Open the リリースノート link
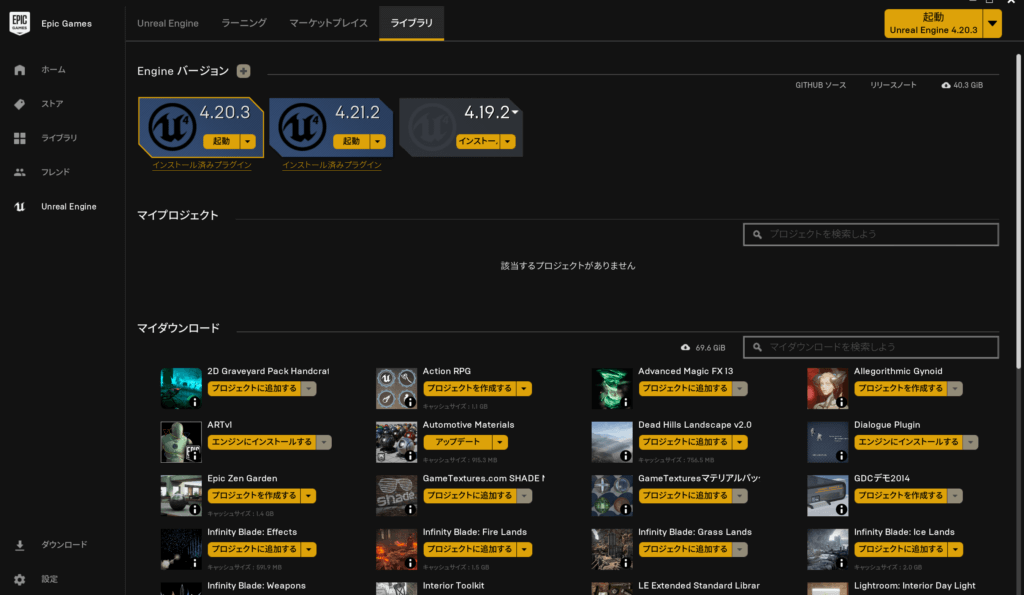1024x595 pixels. pyautogui.click(x=893, y=86)
